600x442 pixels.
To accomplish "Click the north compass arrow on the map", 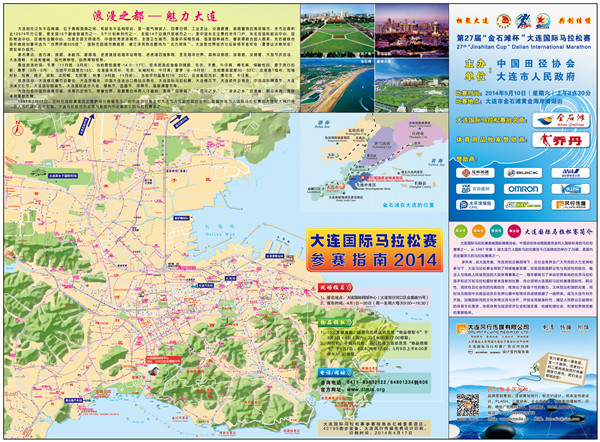I will click(17, 128).
